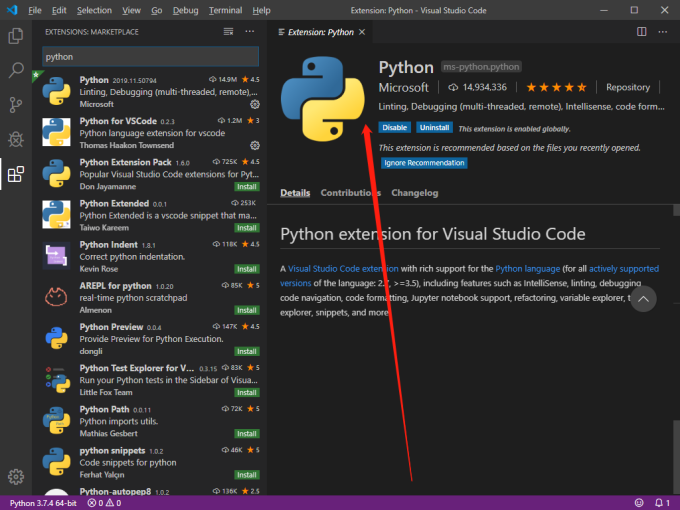The image size is (680, 510).
Task: Clear extensions search results icon
Action: 228,32
